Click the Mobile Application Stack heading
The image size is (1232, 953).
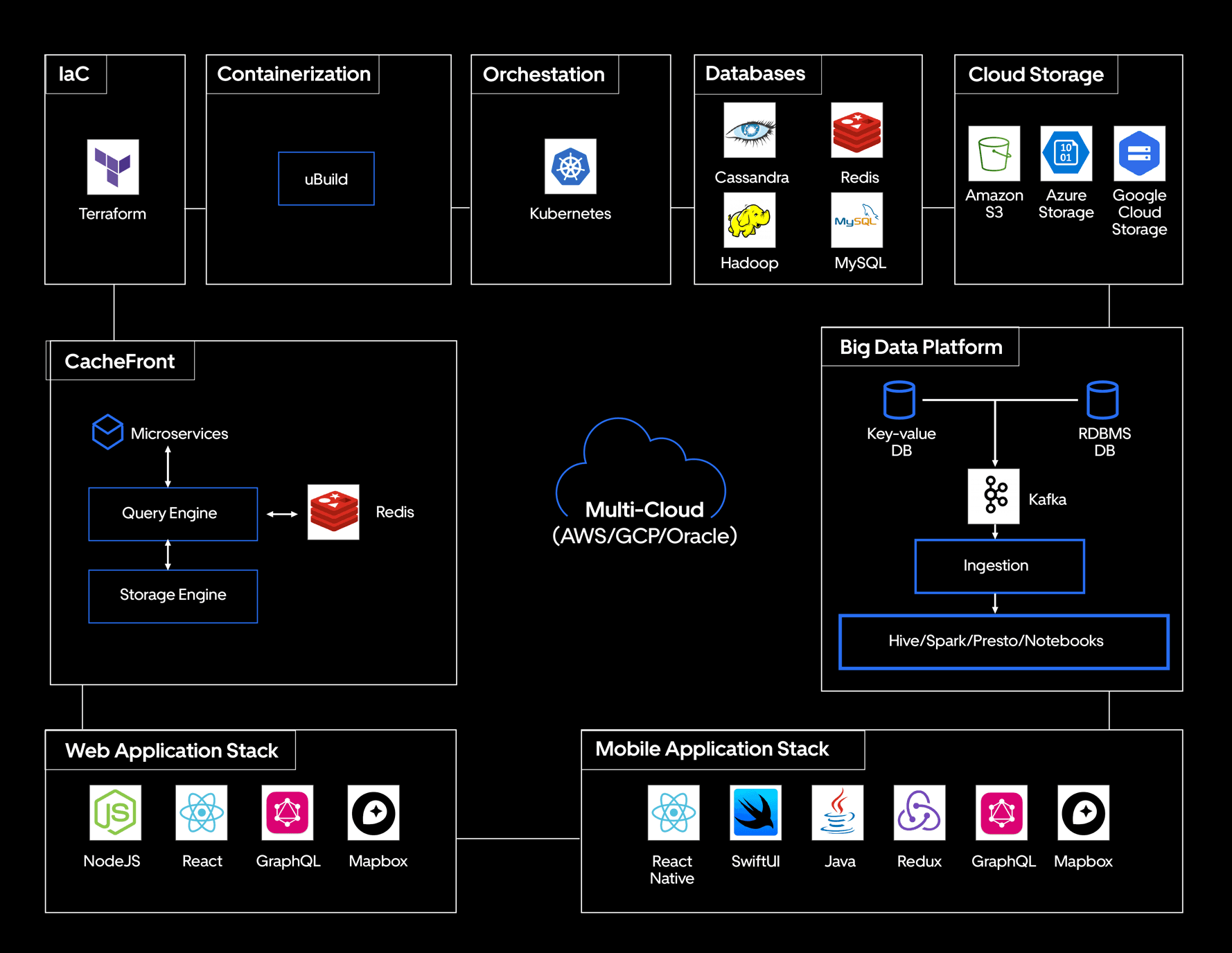712,749
